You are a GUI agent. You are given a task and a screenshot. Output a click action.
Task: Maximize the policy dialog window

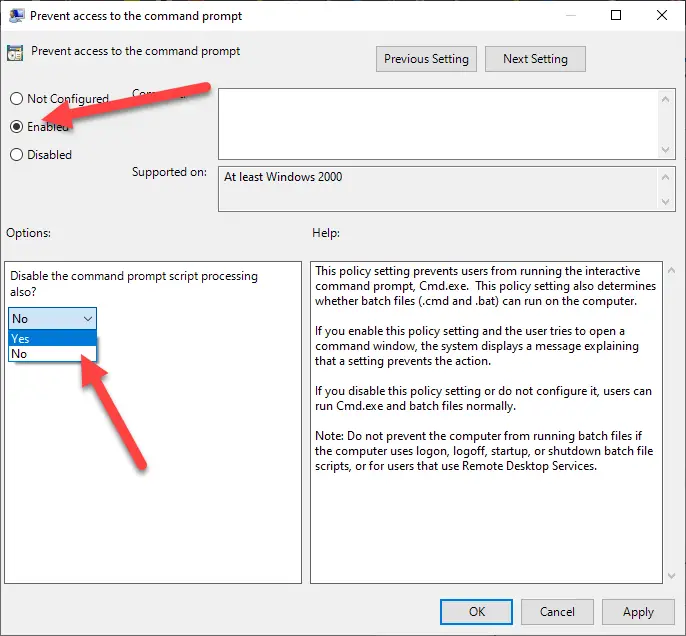click(616, 15)
